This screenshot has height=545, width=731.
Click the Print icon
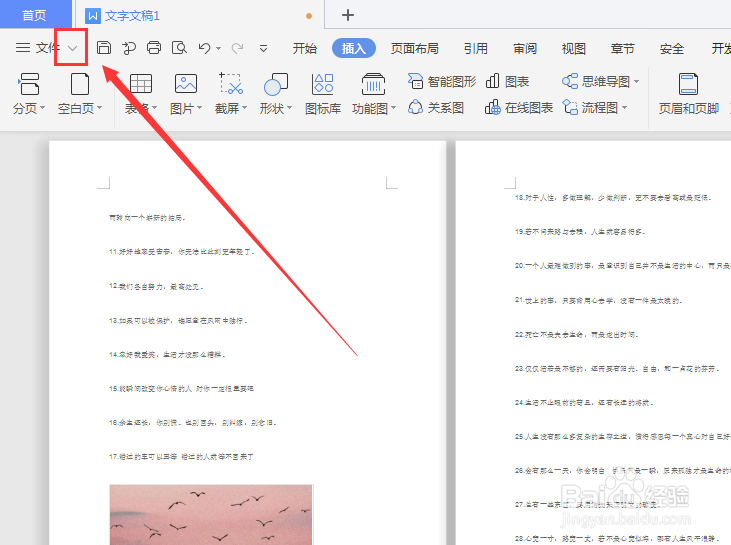pos(154,48)
